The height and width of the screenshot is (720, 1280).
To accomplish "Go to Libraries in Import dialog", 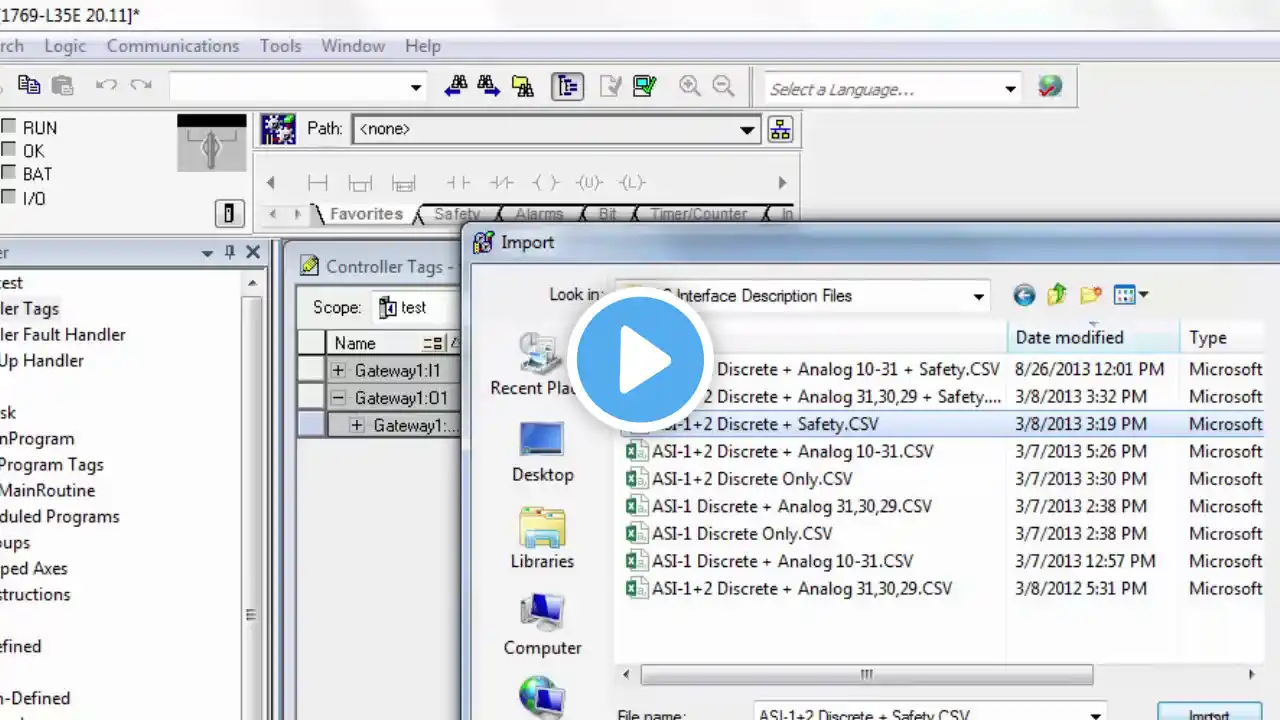I will (x=542, y=538).
